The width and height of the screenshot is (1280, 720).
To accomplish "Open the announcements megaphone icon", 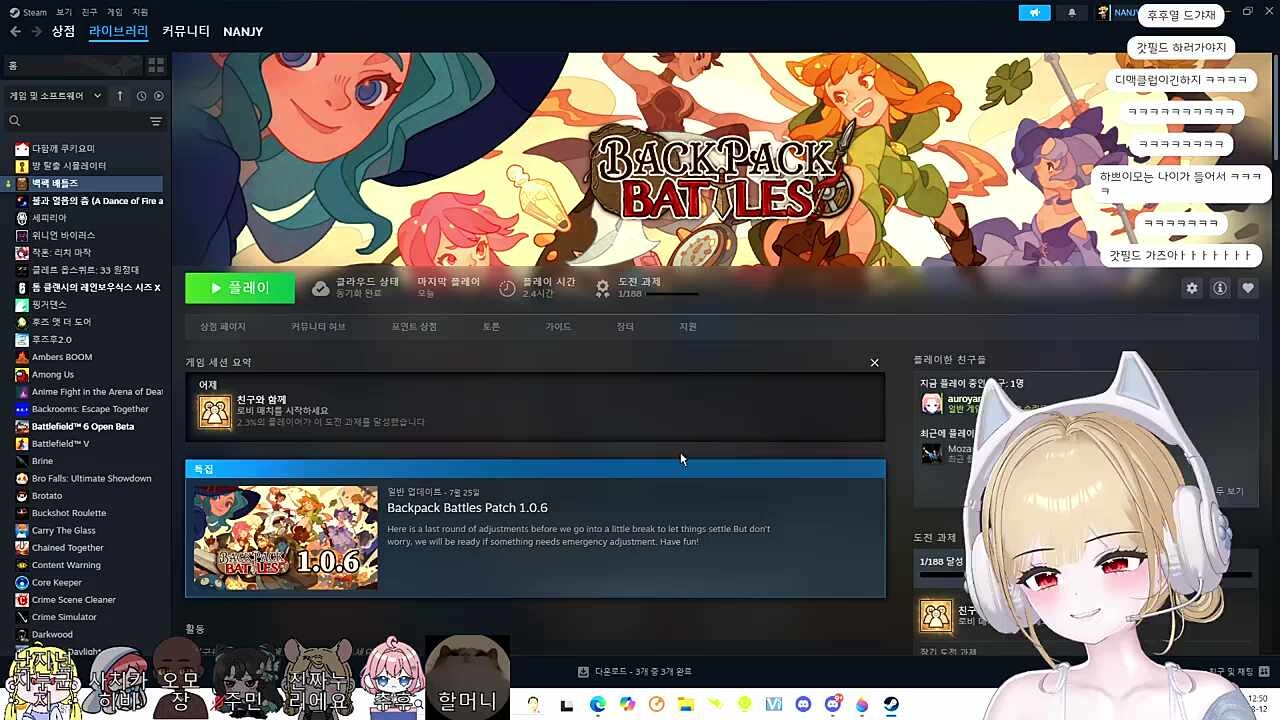I will 1034,12.
